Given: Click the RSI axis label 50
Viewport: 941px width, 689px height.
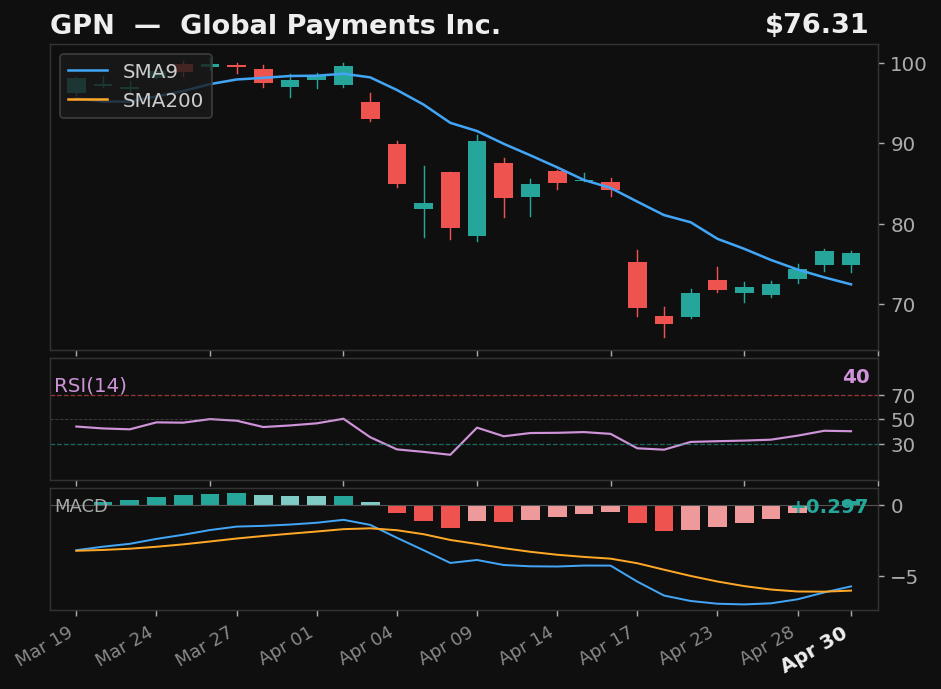Looking at the screenshot, I should coord(902,420).
